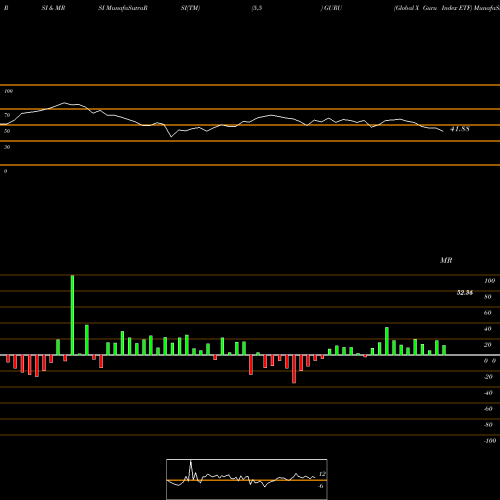
Task: Click the '-80' label on the MR axis
Action: pos(488,425)
